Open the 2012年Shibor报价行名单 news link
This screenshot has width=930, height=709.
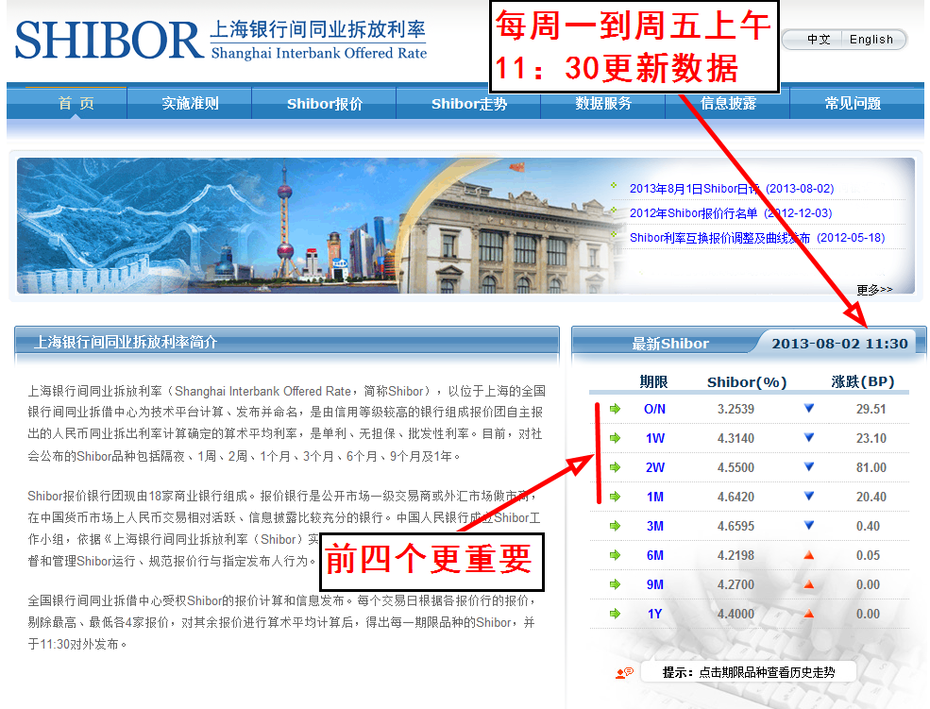click(731, 213)
